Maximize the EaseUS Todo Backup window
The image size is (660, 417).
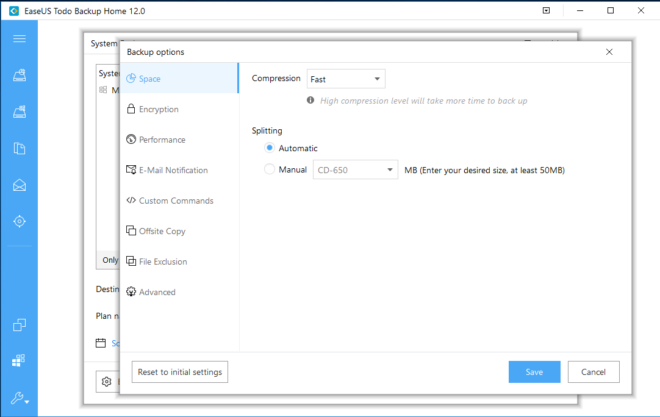pyautogui.click(x=610, y=11)
